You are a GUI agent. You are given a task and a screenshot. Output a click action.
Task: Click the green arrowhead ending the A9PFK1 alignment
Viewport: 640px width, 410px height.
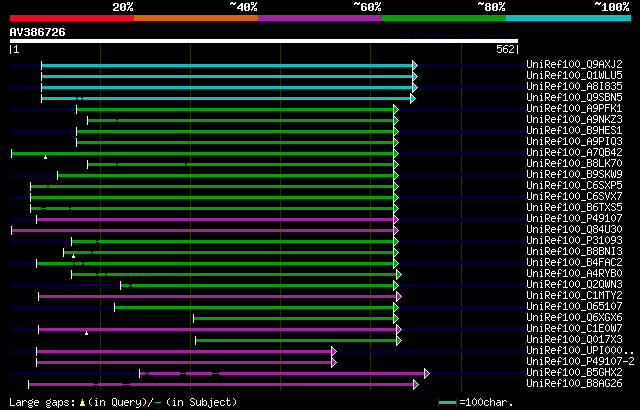point(396,109)
